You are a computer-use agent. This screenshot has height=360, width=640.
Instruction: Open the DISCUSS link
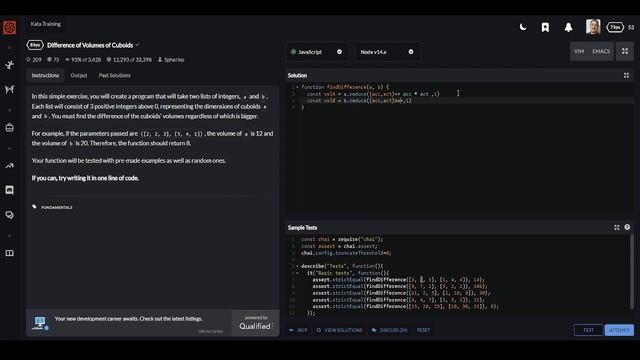[390, 330]
